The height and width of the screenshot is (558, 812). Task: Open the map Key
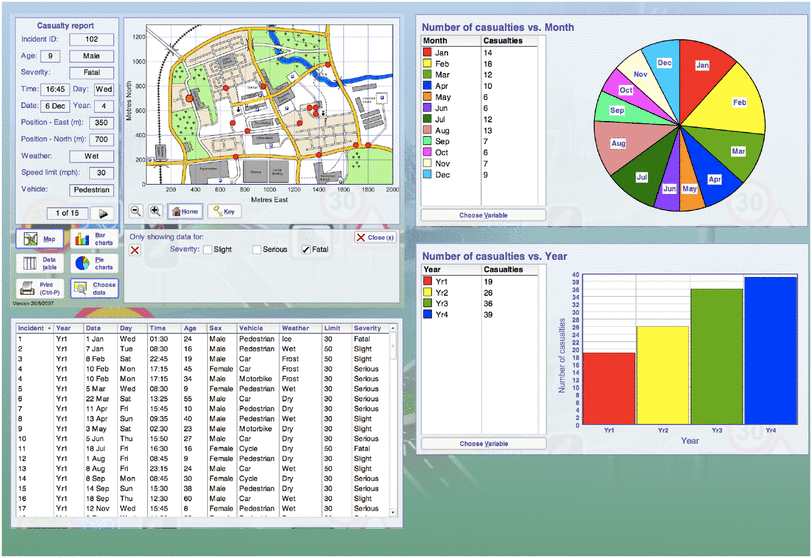(x=223, y=211)
